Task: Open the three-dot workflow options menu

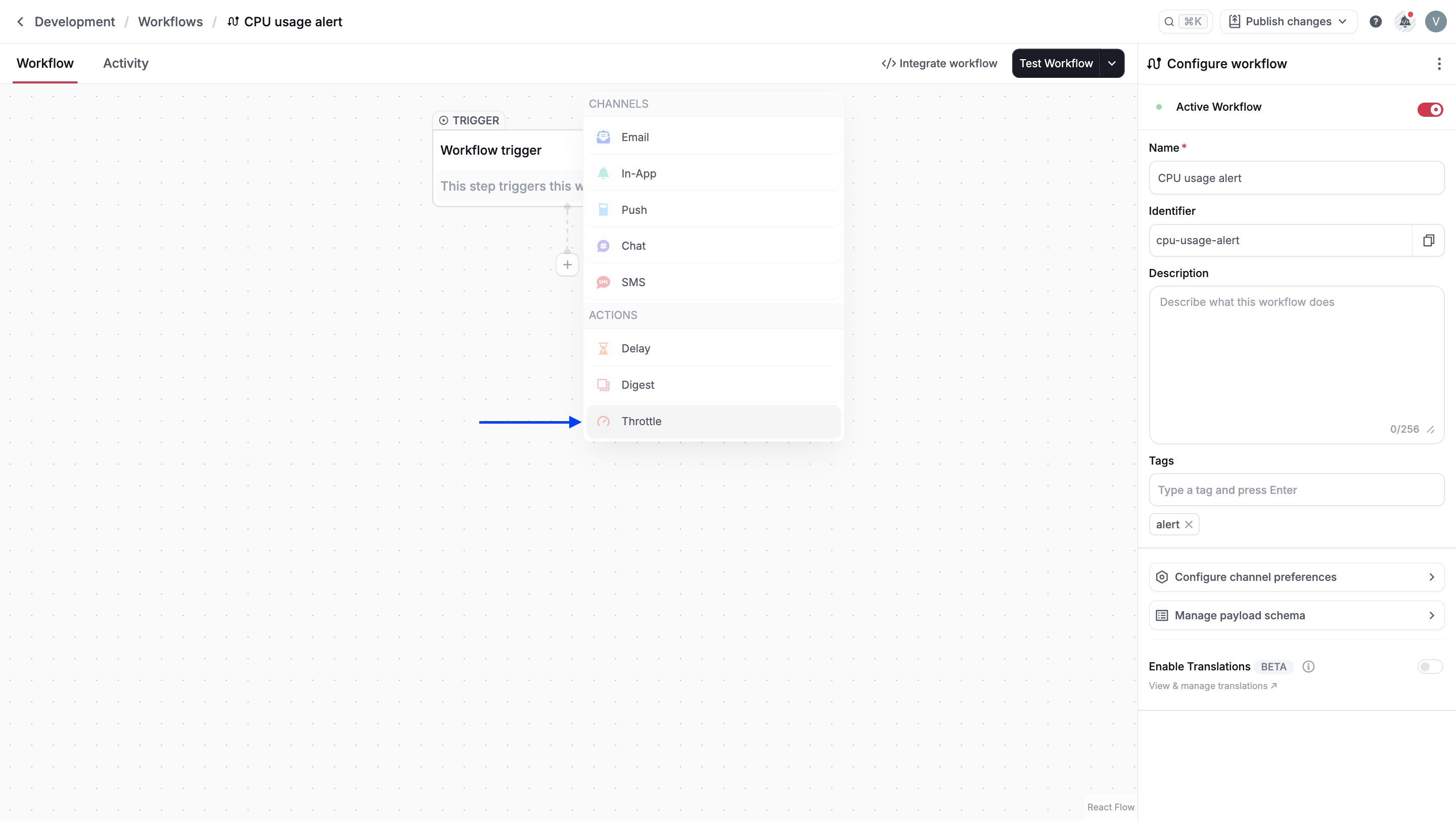Action: [1438, 64]
